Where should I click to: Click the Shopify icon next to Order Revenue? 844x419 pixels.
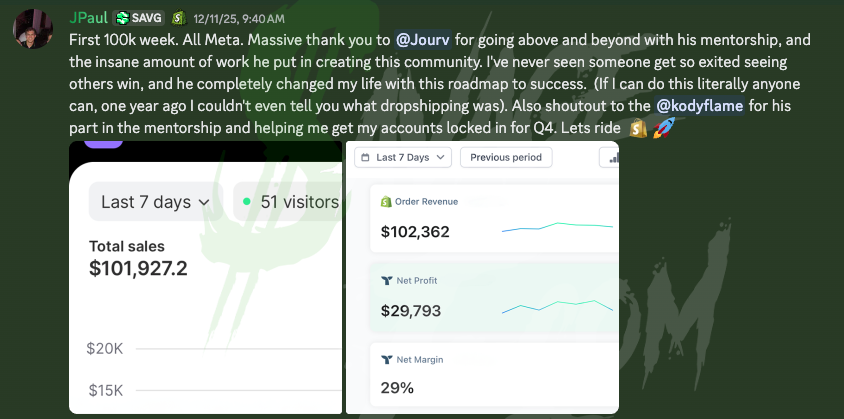coord(386,202)
